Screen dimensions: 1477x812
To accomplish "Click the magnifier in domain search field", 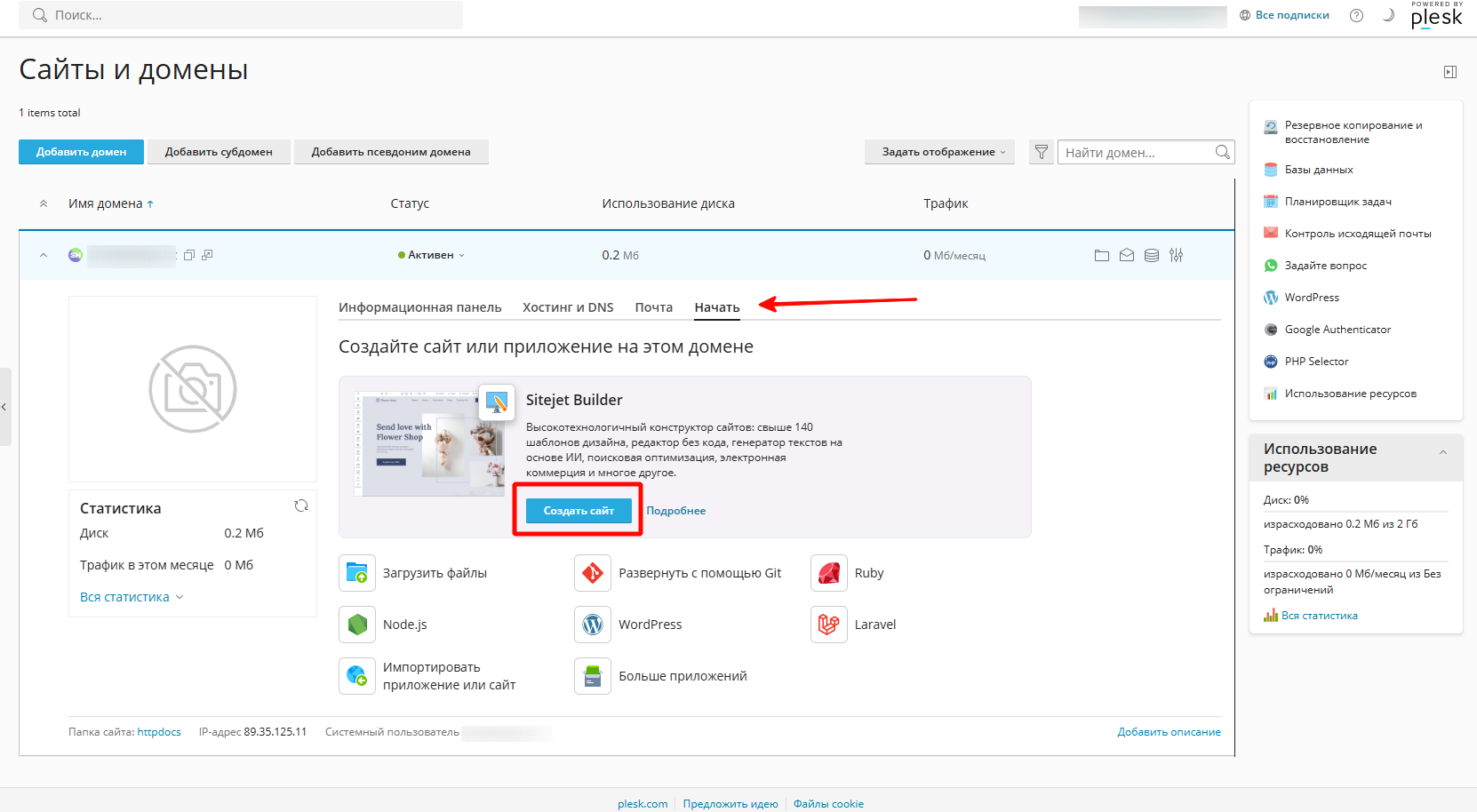I will click(1223, 152).
